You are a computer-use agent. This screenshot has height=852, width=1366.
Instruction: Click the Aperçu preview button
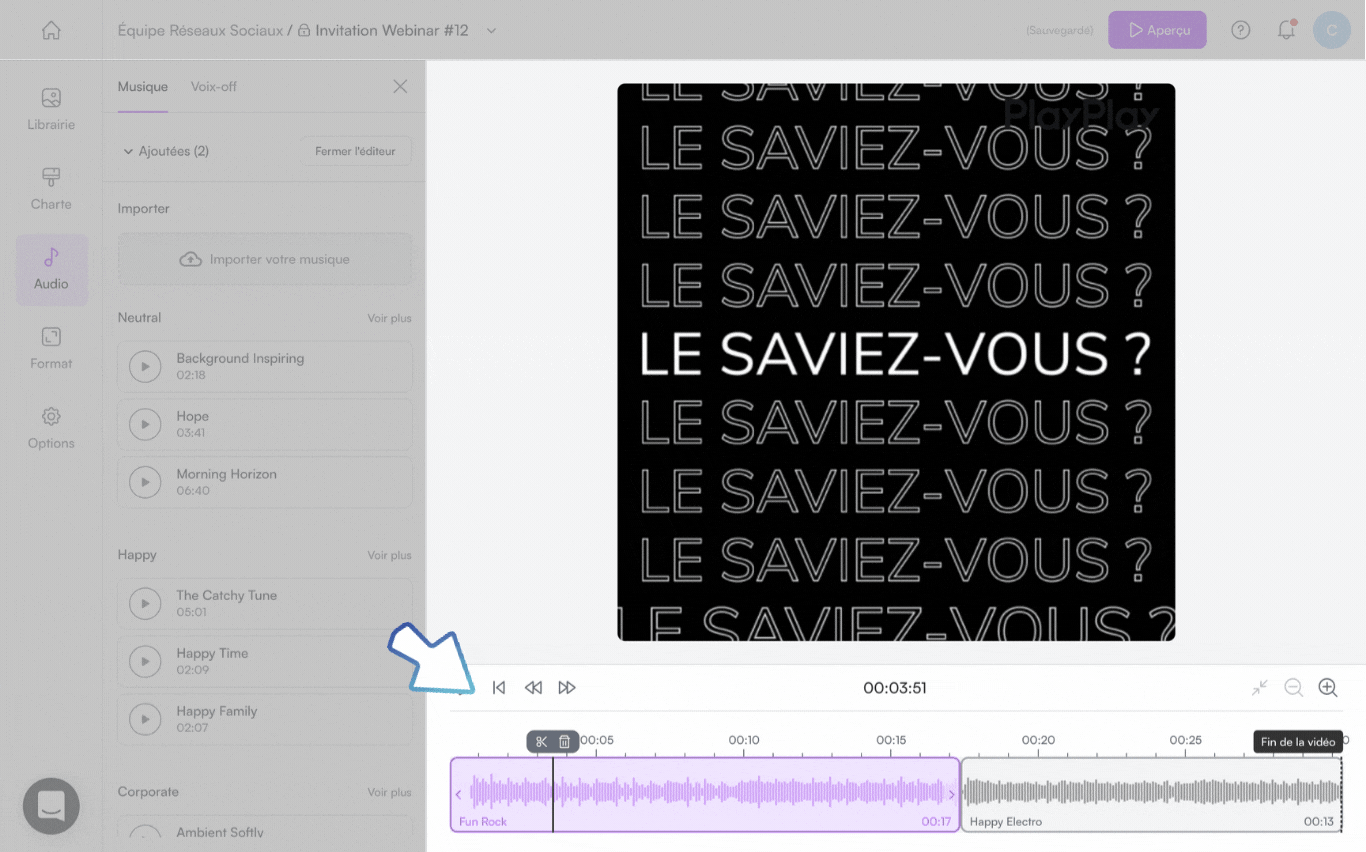[1158, 30]
